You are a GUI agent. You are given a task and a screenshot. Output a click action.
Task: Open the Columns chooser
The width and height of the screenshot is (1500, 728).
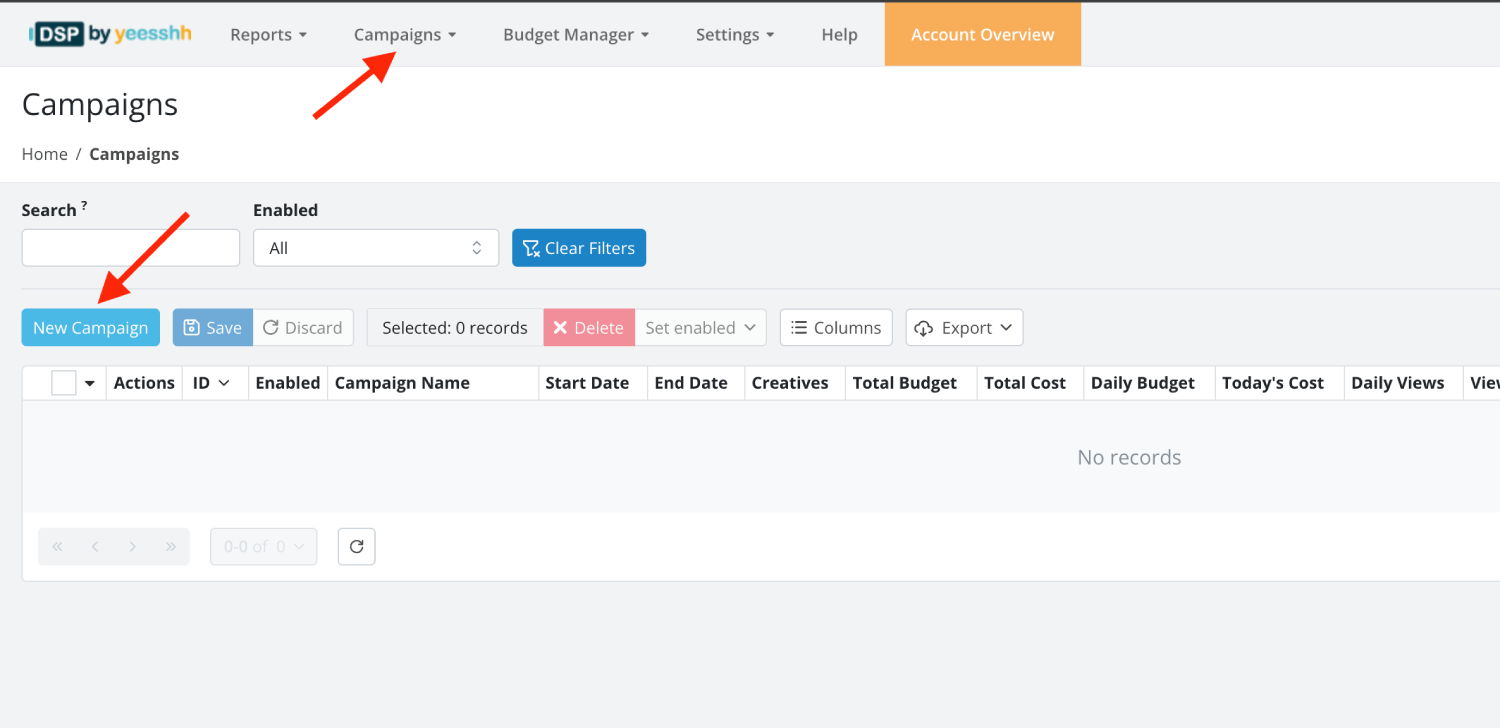point(836,328)
